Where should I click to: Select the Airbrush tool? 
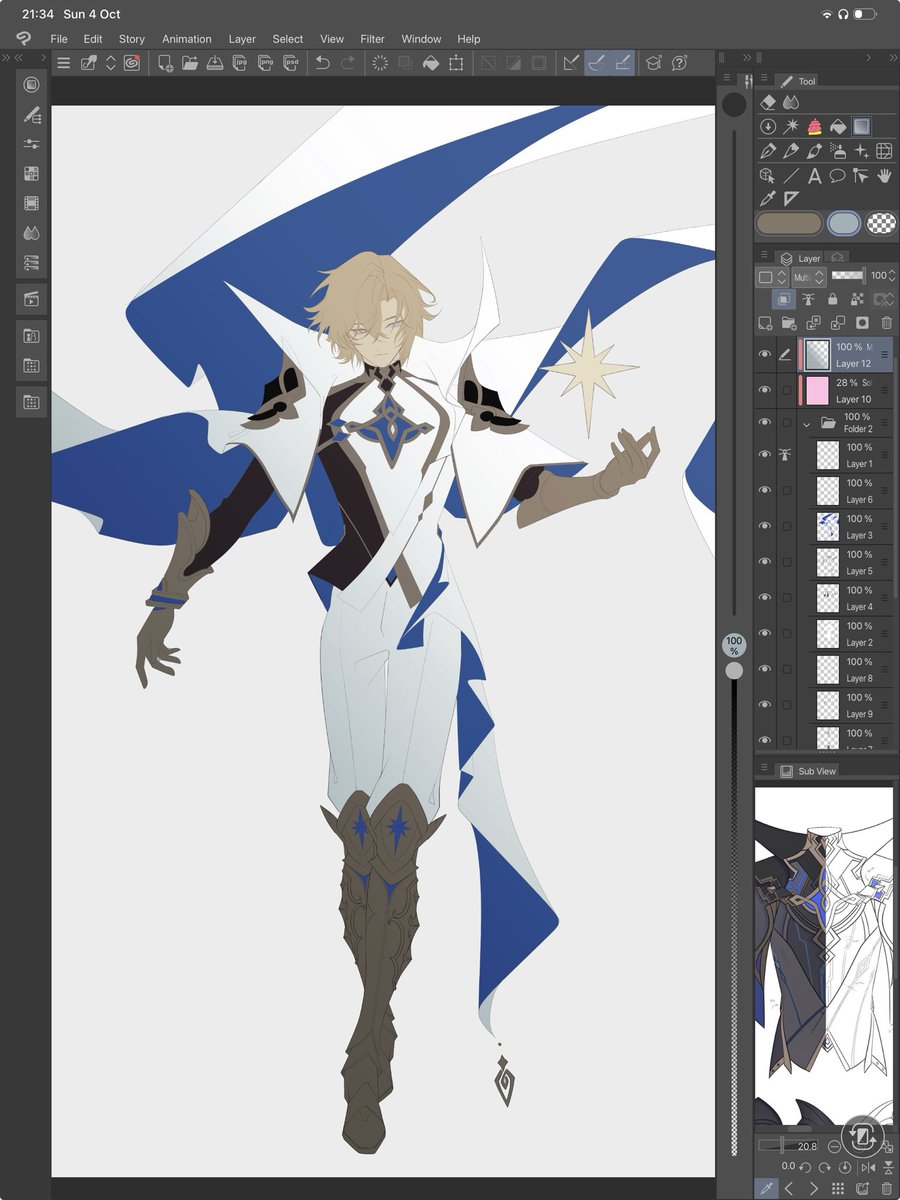pos(838,151)
